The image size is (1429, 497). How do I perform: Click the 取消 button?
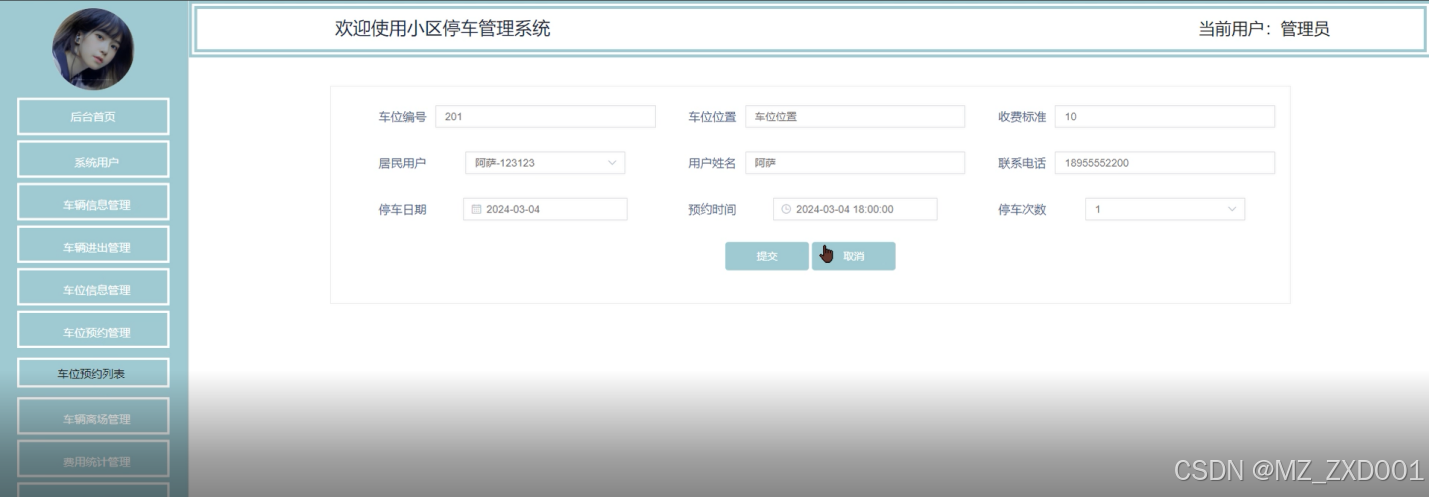point(853,256)
